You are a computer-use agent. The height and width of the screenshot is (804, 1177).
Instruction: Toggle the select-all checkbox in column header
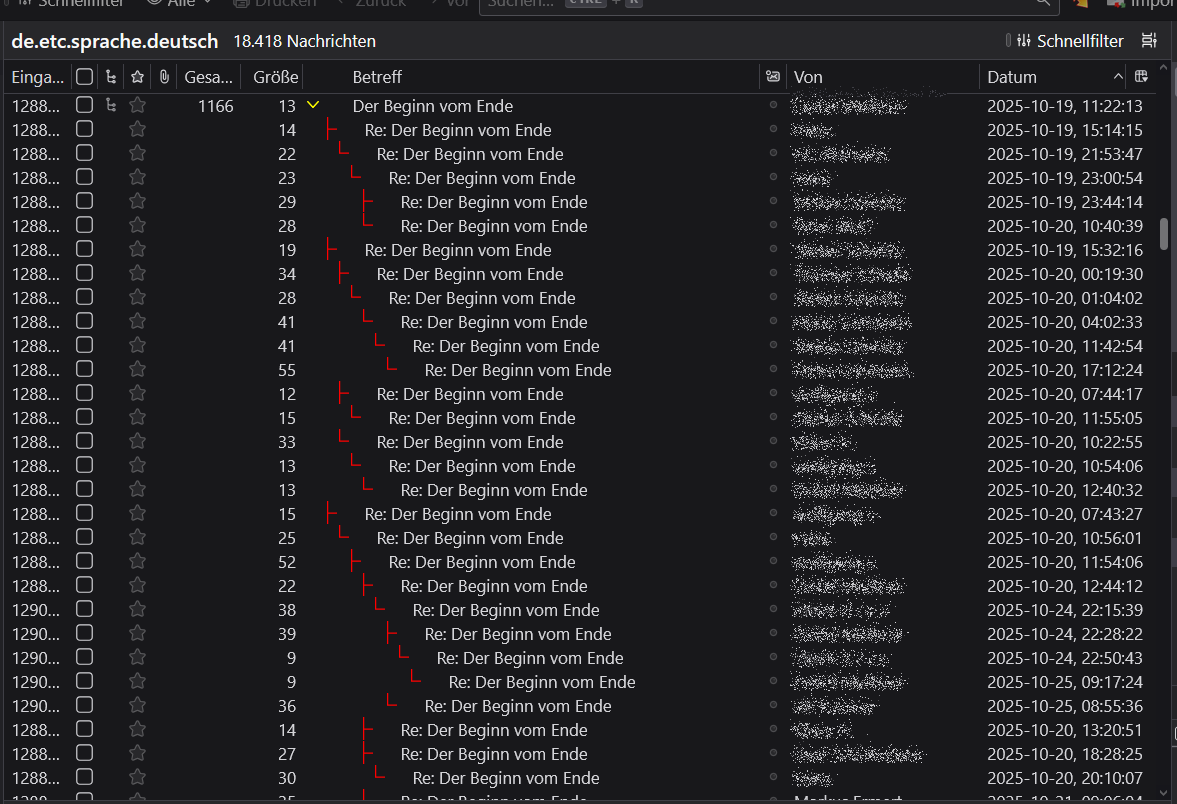click(84, 77)
